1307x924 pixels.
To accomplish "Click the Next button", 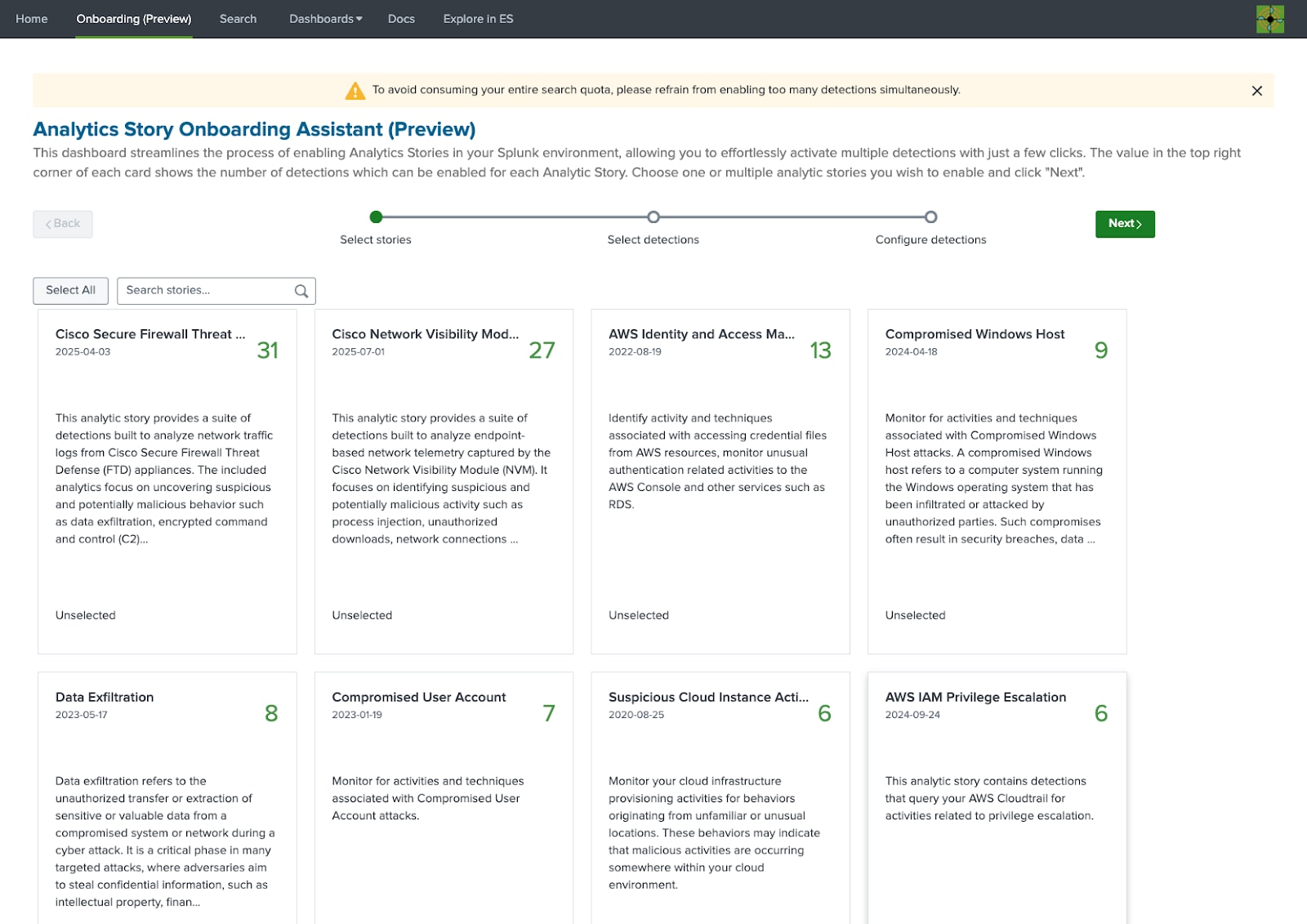I will tap(1125, 224).
